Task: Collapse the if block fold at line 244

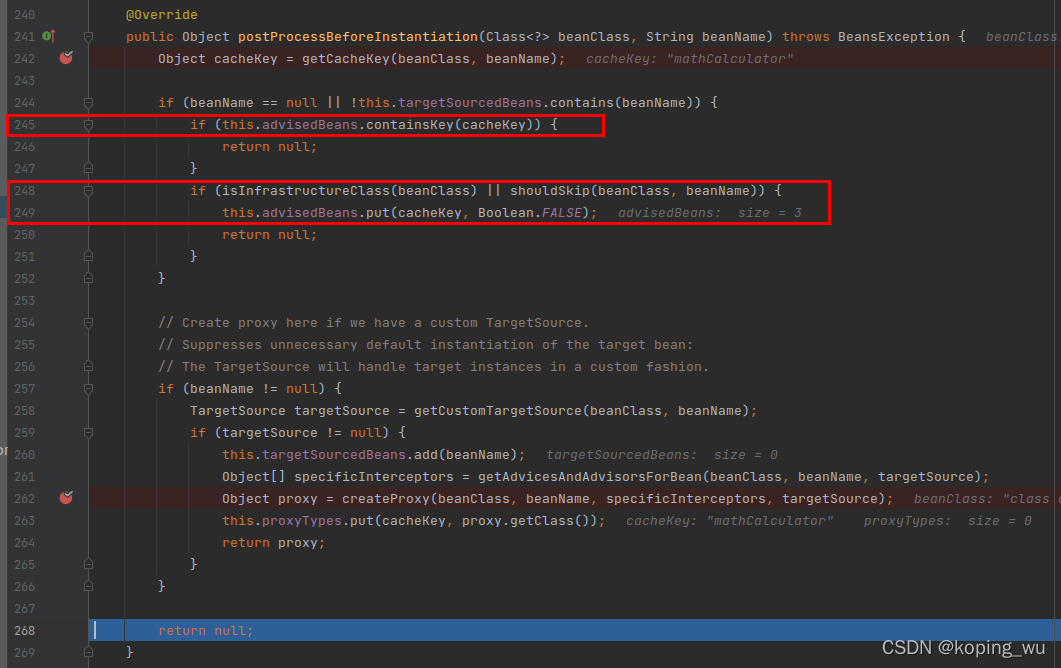Action: point(88,102)
